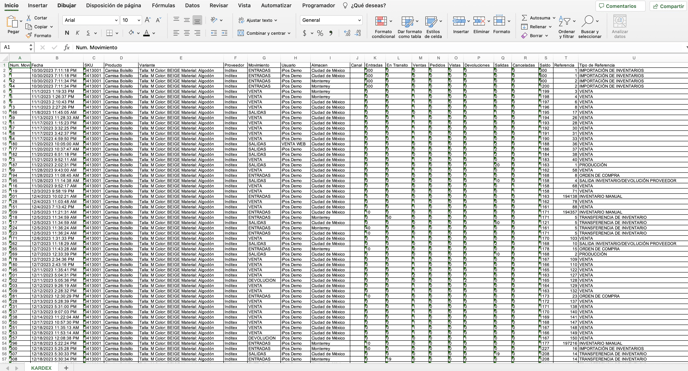The width and height of the screenshot is (688, 371).
Task: Switch to the Dibujar tab
Action: tap(67, 5)
